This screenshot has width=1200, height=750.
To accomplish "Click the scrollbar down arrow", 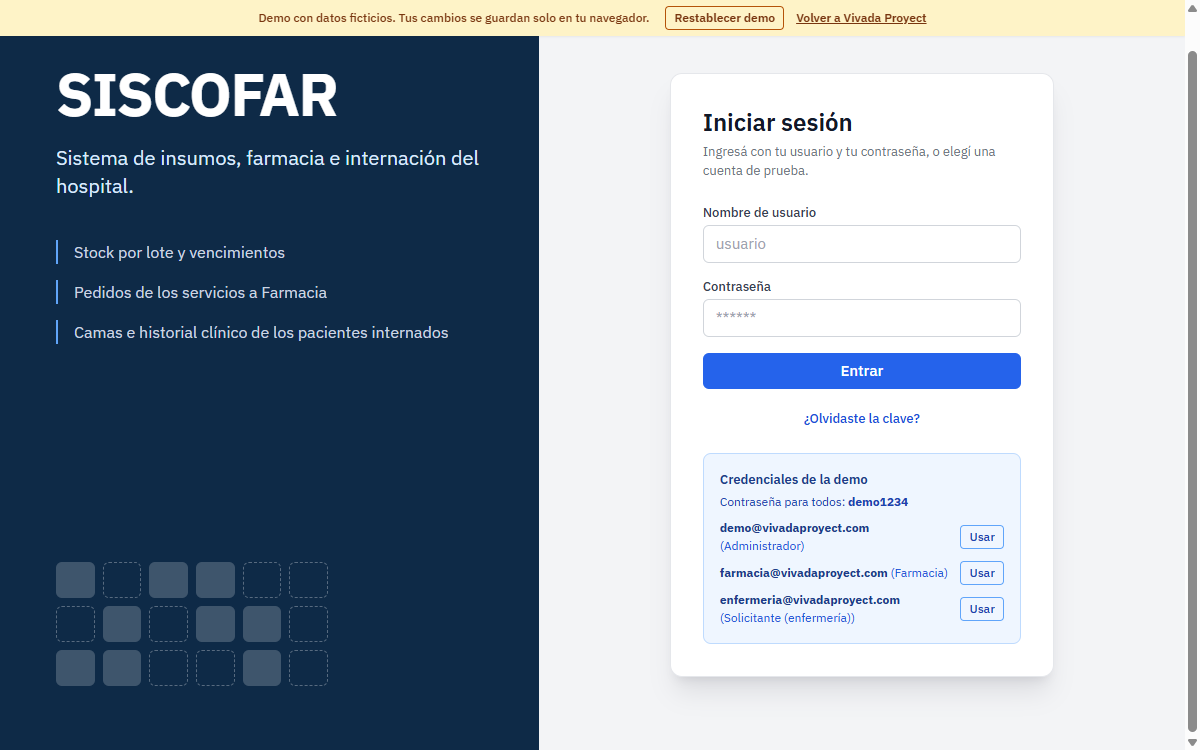I will [x=1191, y=742].
